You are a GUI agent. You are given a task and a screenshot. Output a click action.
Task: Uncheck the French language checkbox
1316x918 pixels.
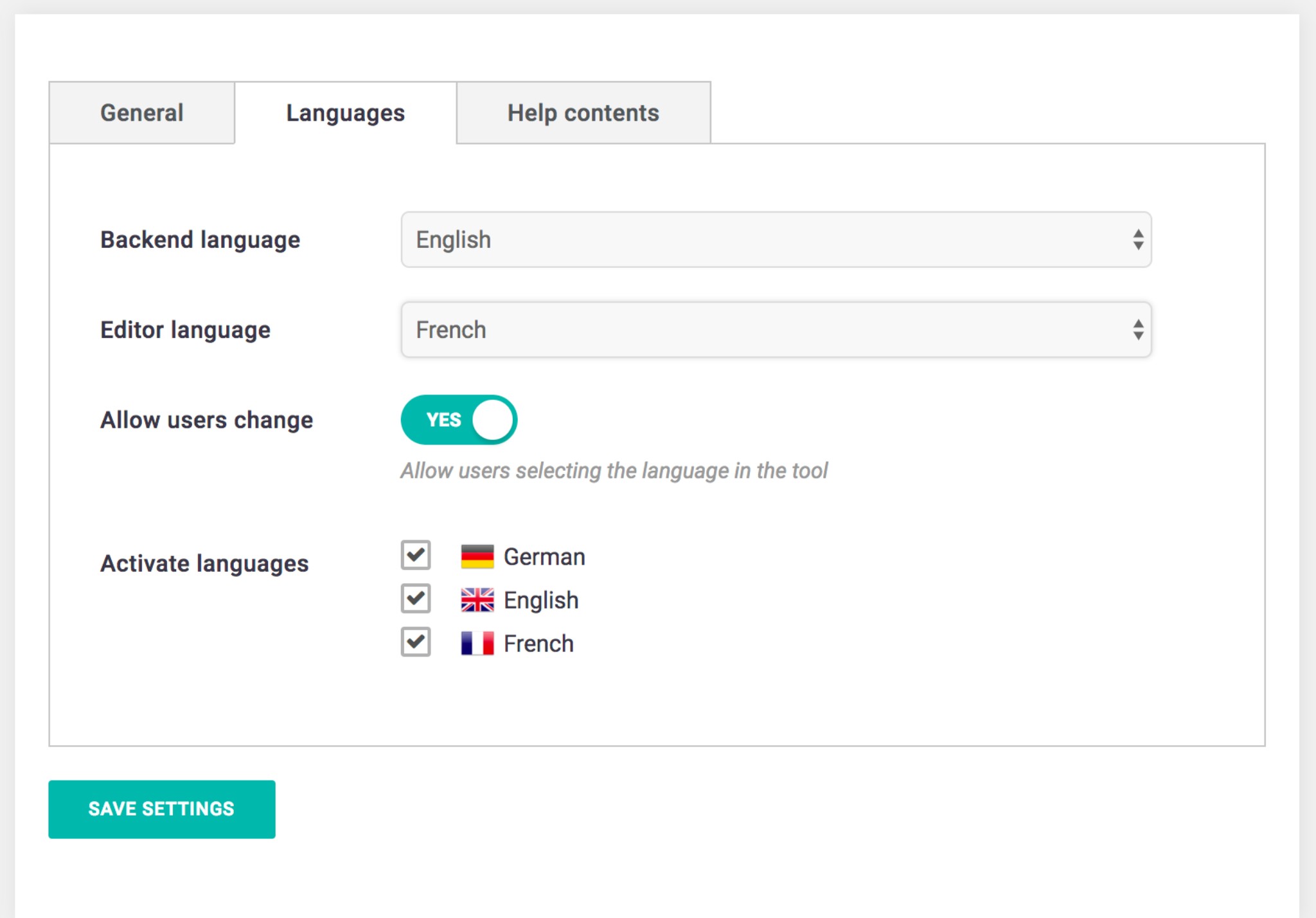point(416,642)
